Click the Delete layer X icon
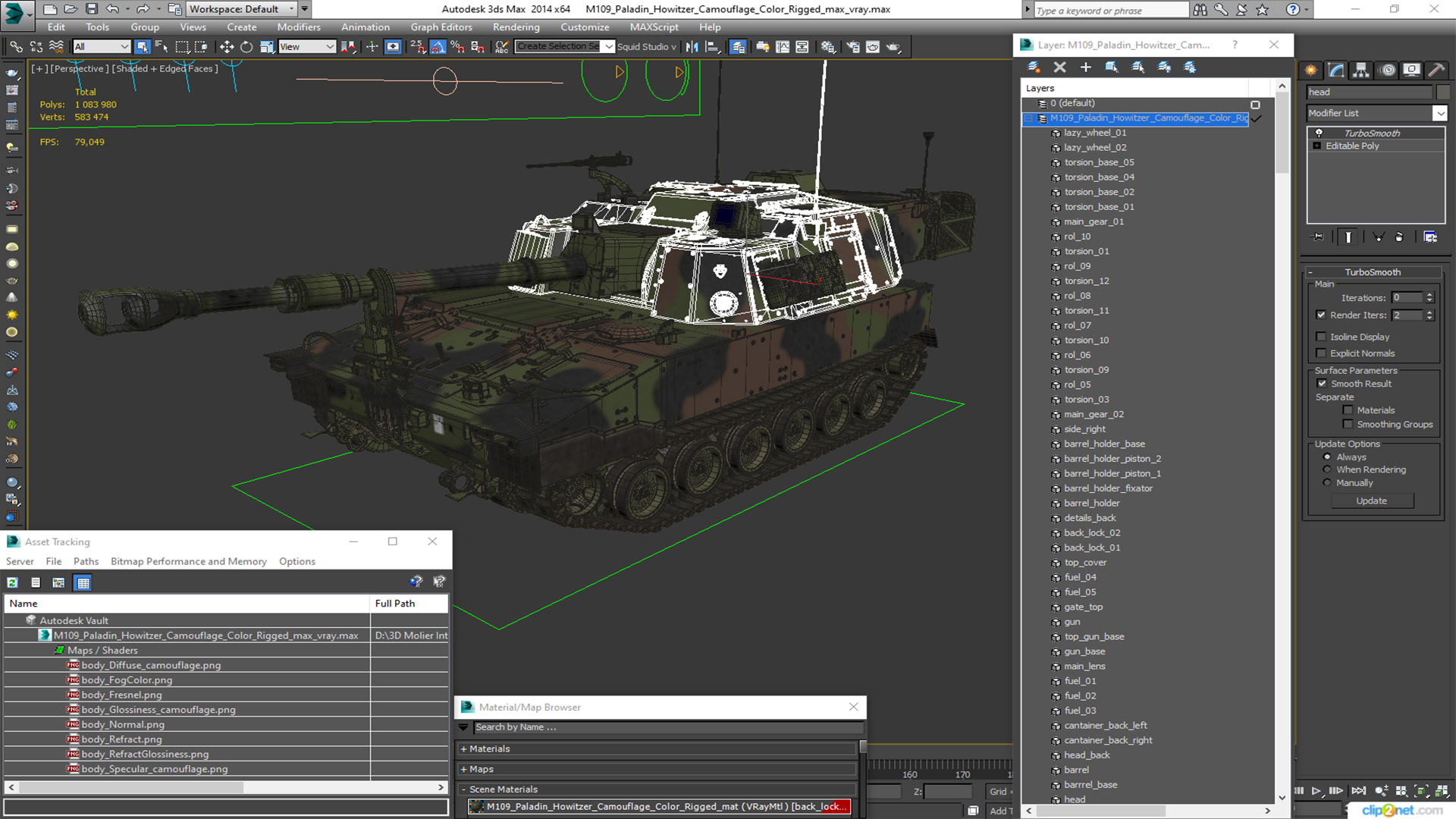The image size is (1456, 819). [x=1059, y=67]
